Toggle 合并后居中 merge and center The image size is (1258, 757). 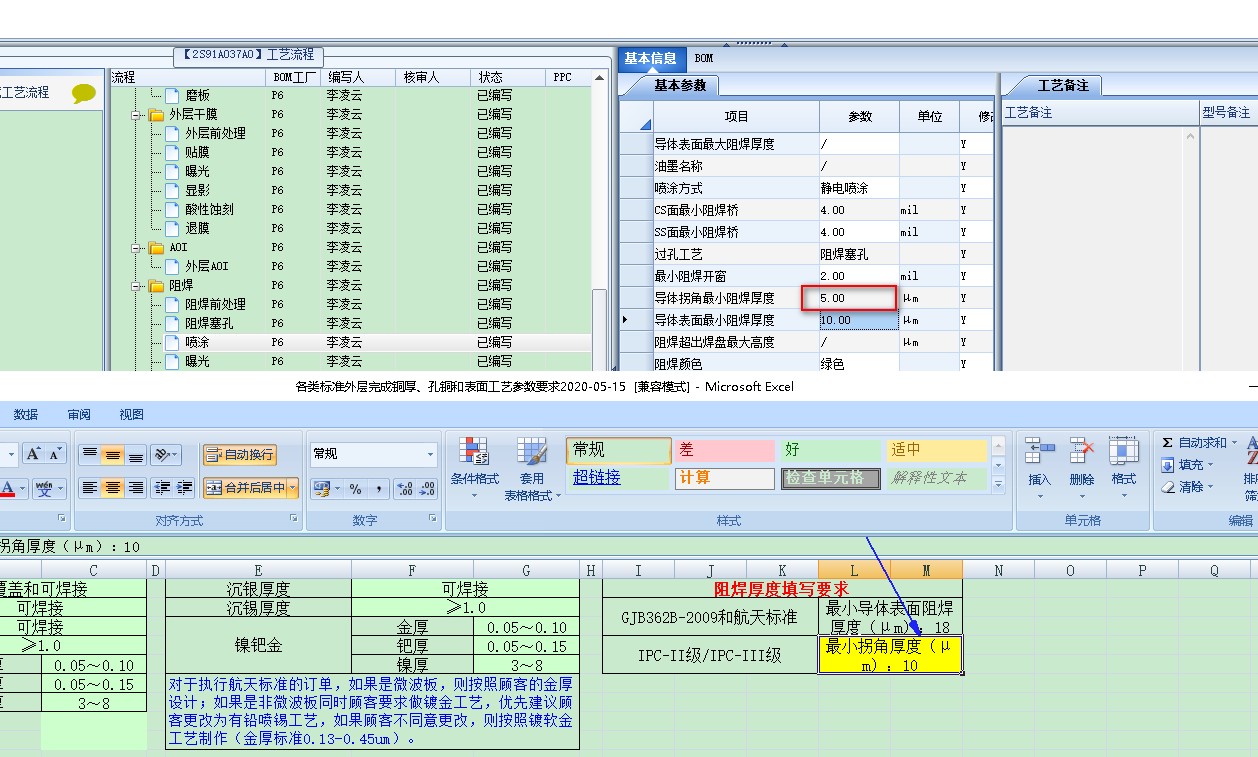[245, 488]
